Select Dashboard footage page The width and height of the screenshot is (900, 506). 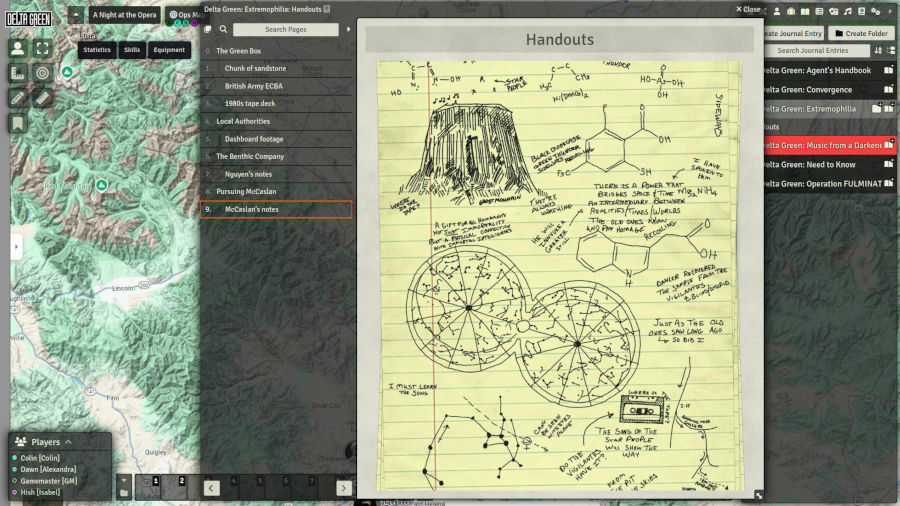point(276,139)
